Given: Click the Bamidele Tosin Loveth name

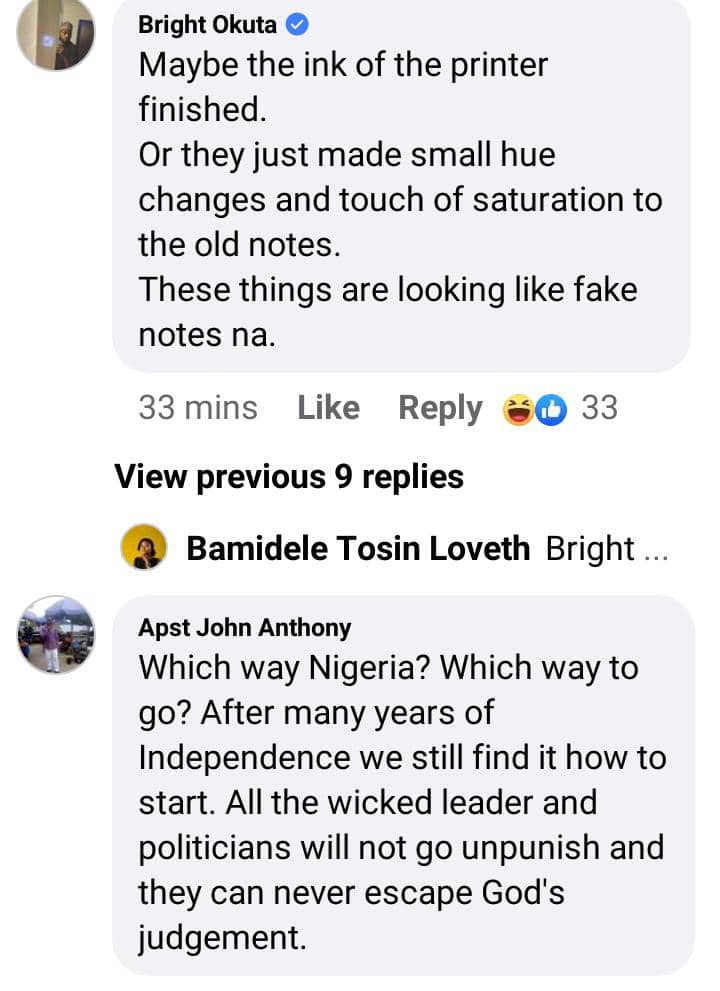Looking at the screenshot, I should (x=358, y=548).
